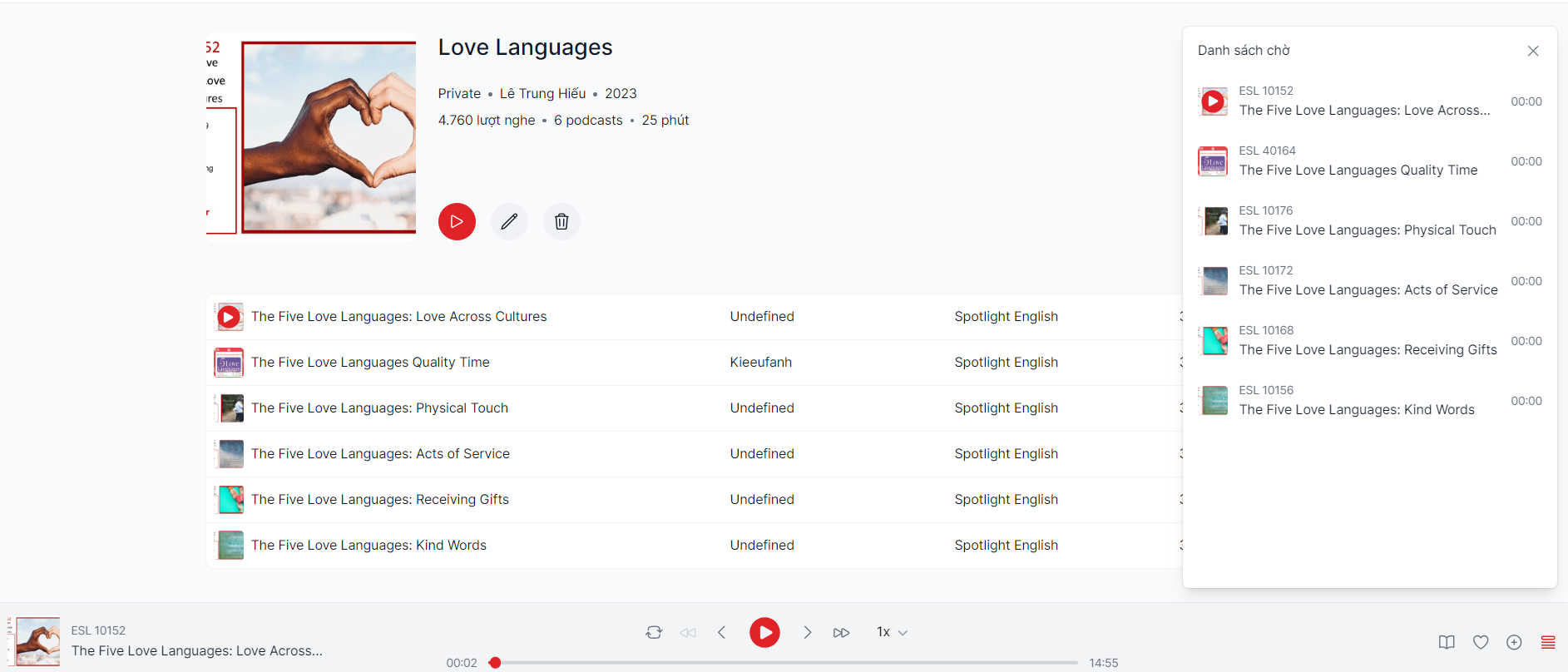Image resolution: width=1568 pixels, height=672 pixels.
Task: Favorite the current track with heart icon
Action: click(x=1481, y=642)
